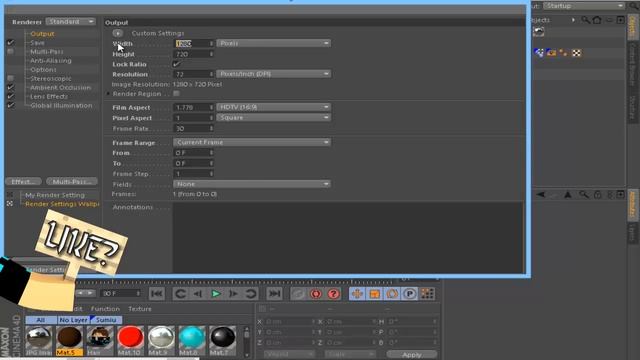Screen dimensions: 640x360
Task: Click the red Autokeying icon
Action: [316, 294]
